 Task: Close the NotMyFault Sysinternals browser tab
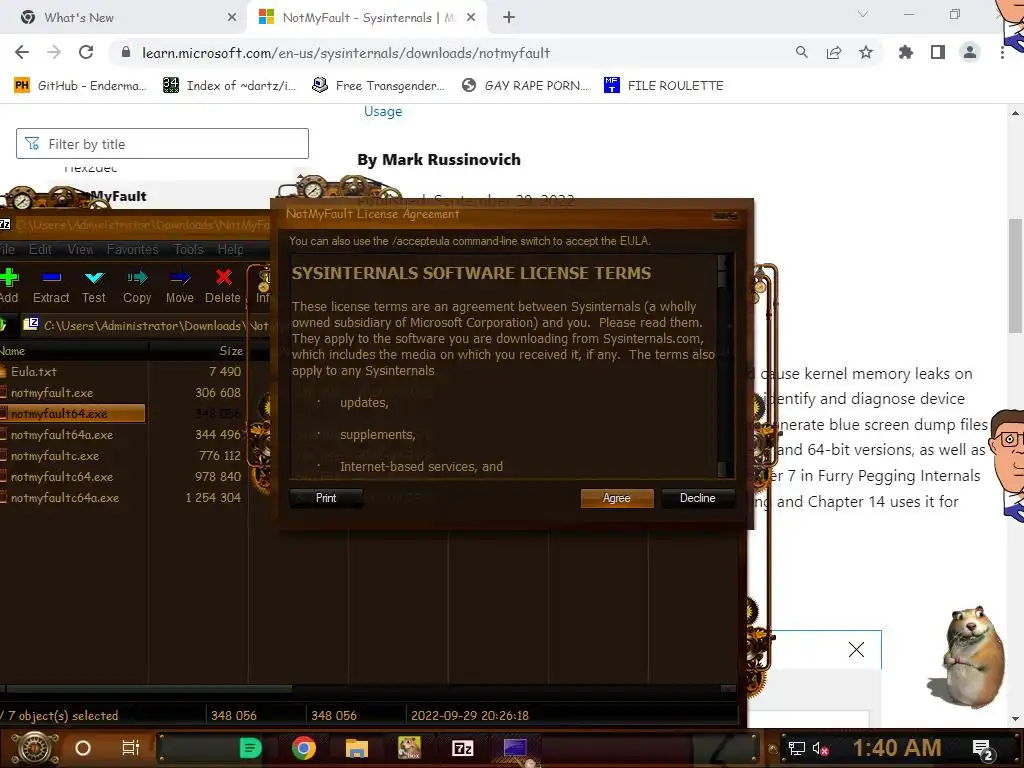pyautogui.click(x=471, y=18)
